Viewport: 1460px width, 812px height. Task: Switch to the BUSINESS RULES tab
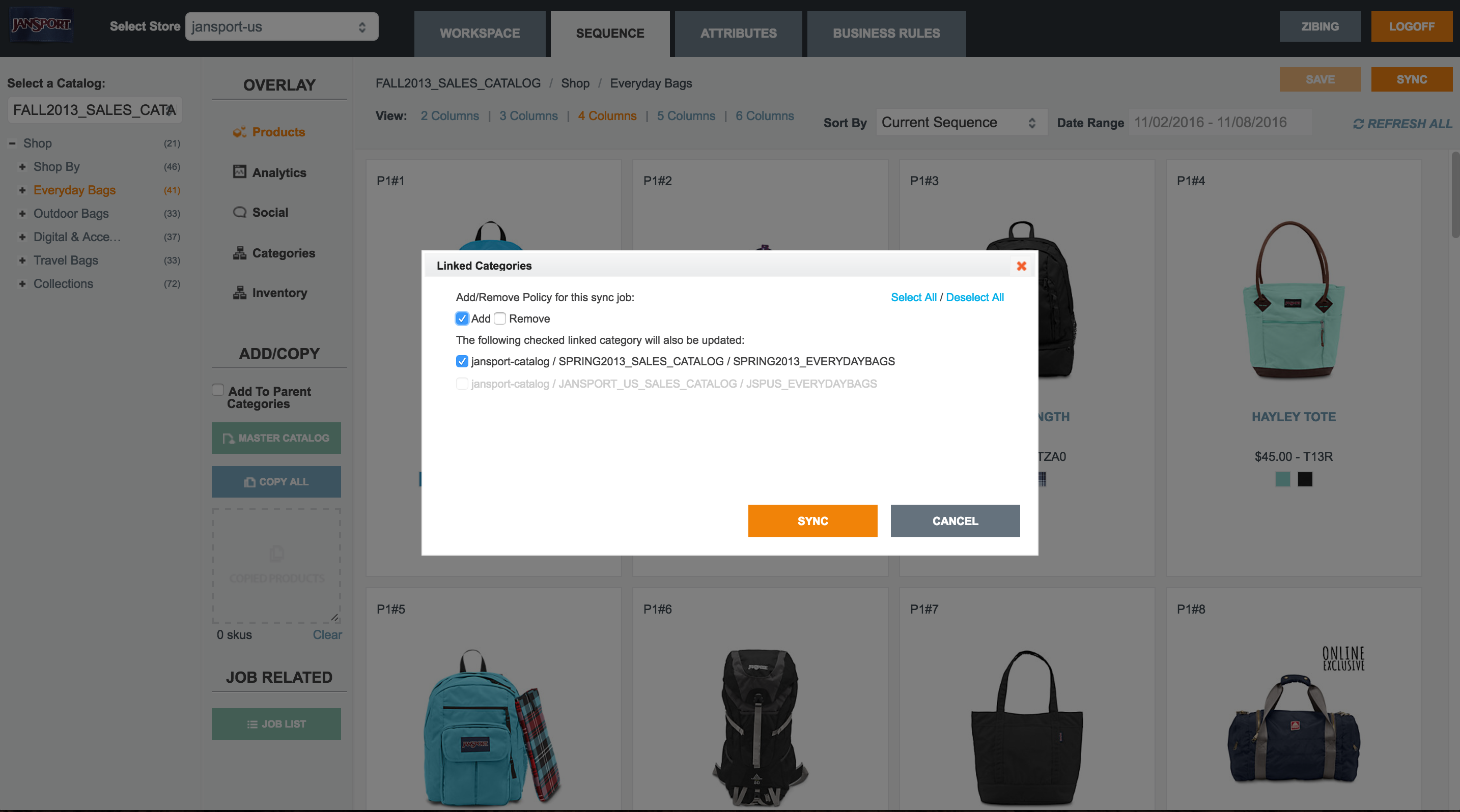886,34
